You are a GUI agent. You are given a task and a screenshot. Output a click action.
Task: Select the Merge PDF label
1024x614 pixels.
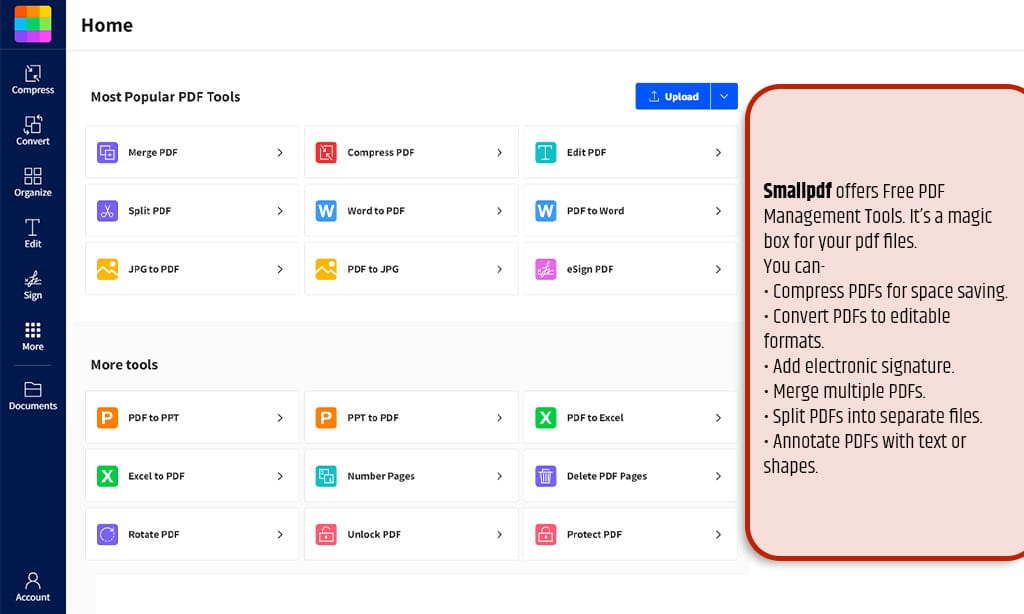point(153,152)
